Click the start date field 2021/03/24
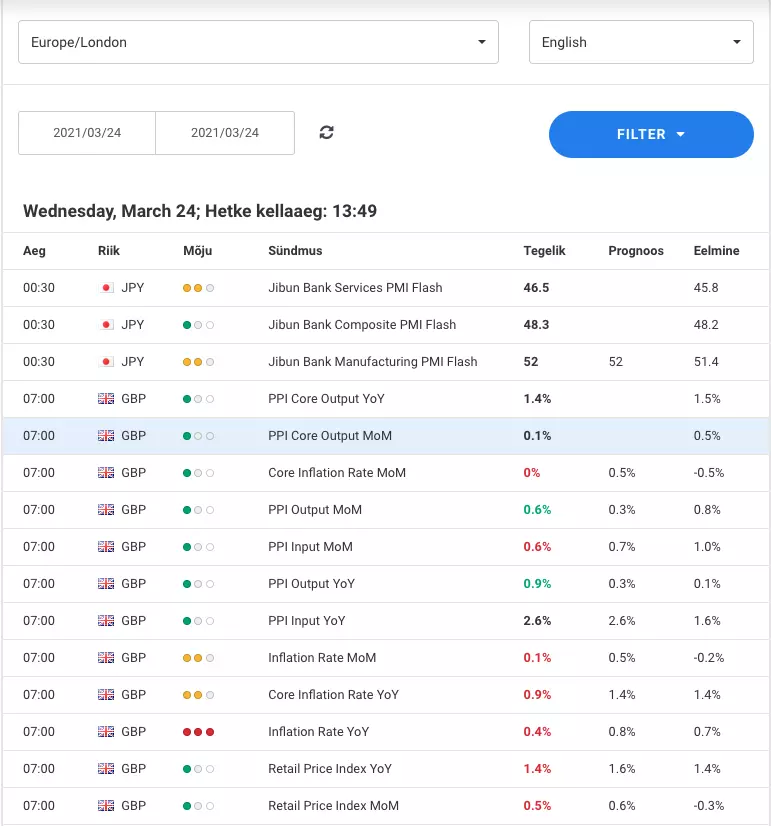 click(87, 133)
